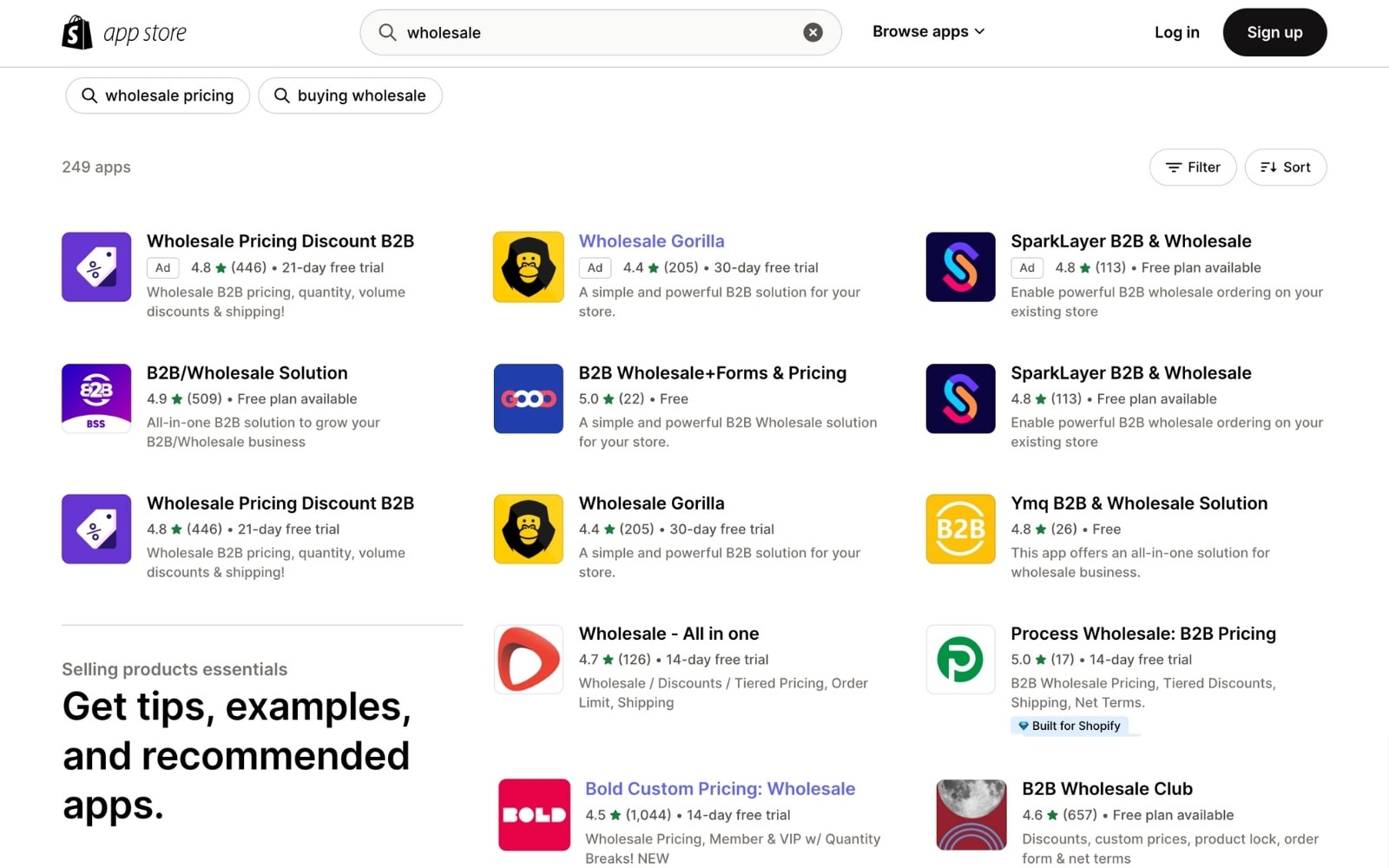
Task: Open Ymq B2B & Wholesale Solution title
Action: coord(1139,503)
